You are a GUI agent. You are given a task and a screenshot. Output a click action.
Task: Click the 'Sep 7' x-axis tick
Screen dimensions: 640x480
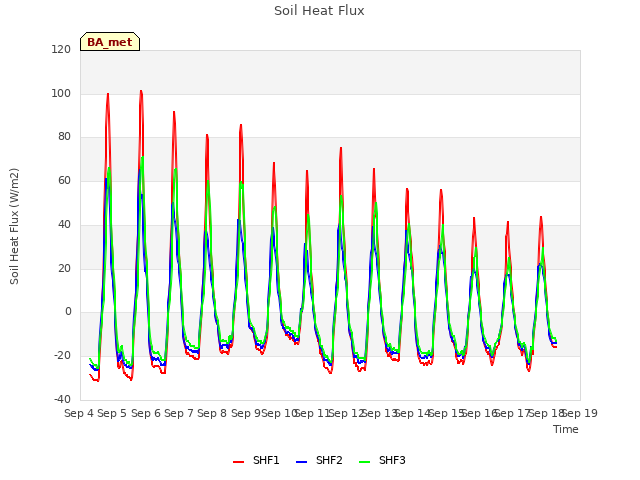(179, 413)
